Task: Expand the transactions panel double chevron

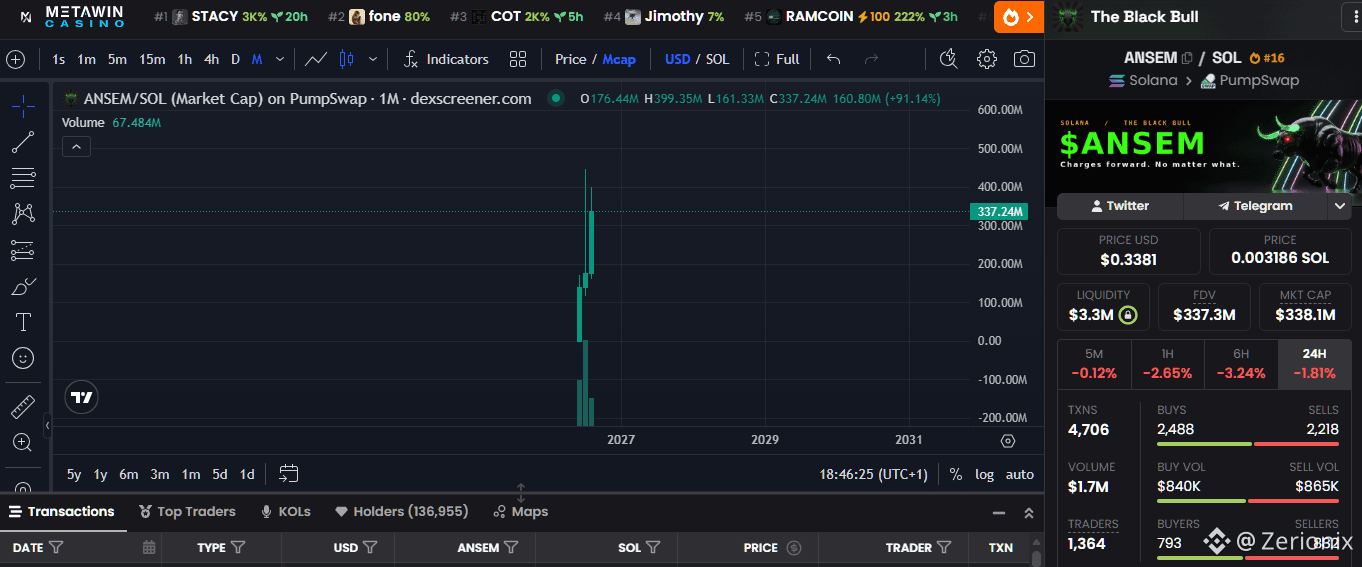Action: (x=1028, y=512)
